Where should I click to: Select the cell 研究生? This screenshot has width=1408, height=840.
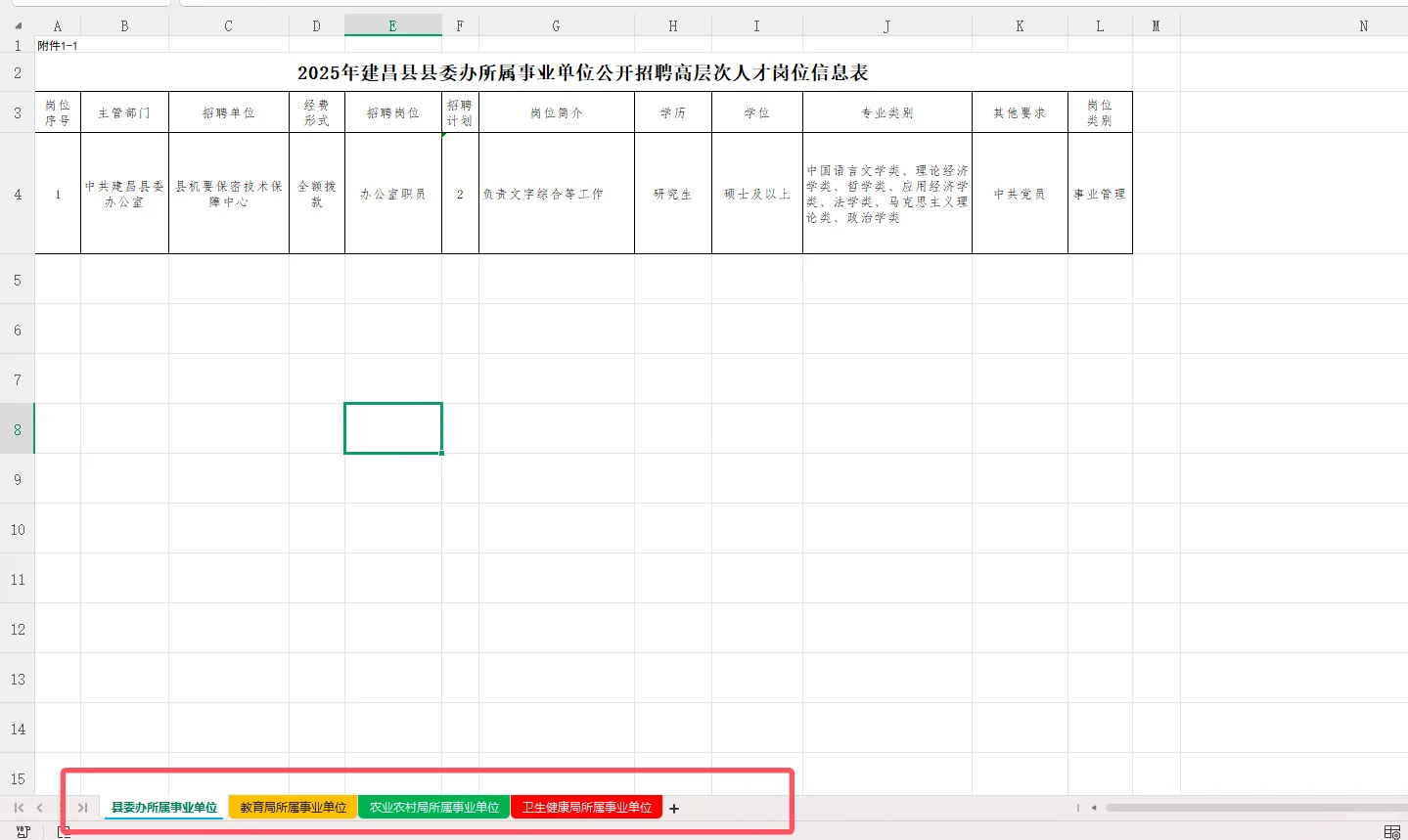(x=673, y=194)
